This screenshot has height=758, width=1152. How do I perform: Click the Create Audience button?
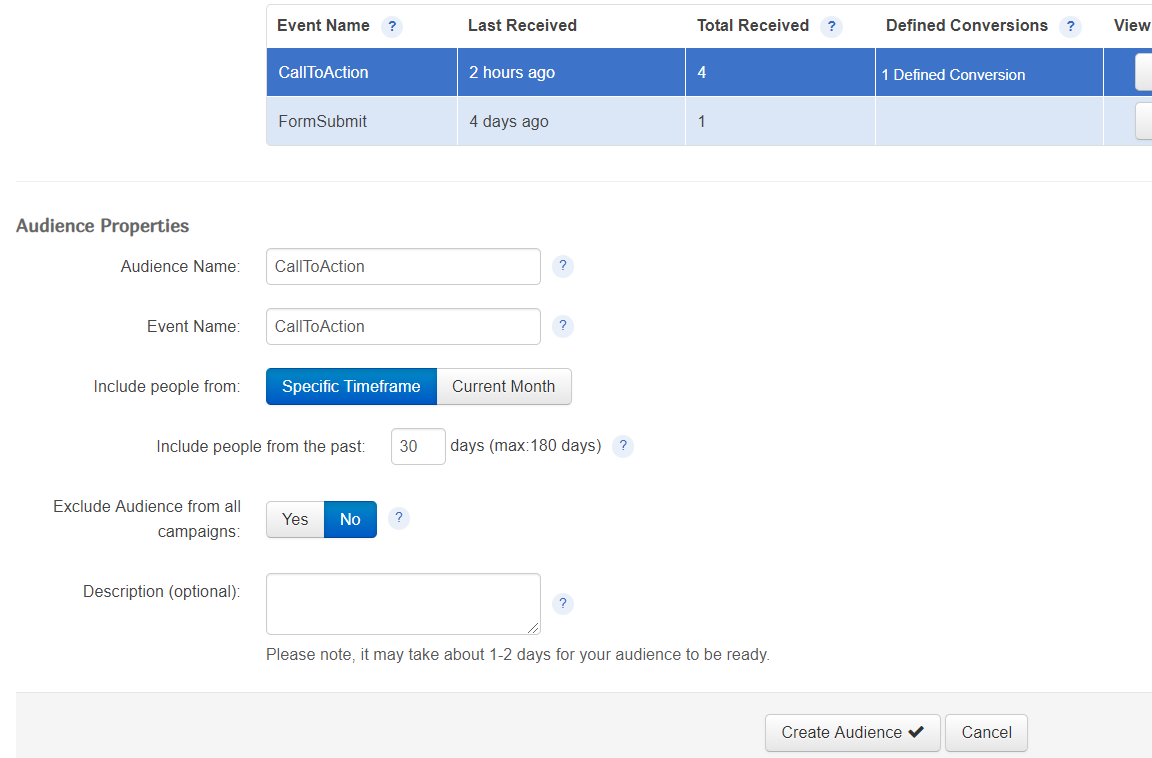852,733
